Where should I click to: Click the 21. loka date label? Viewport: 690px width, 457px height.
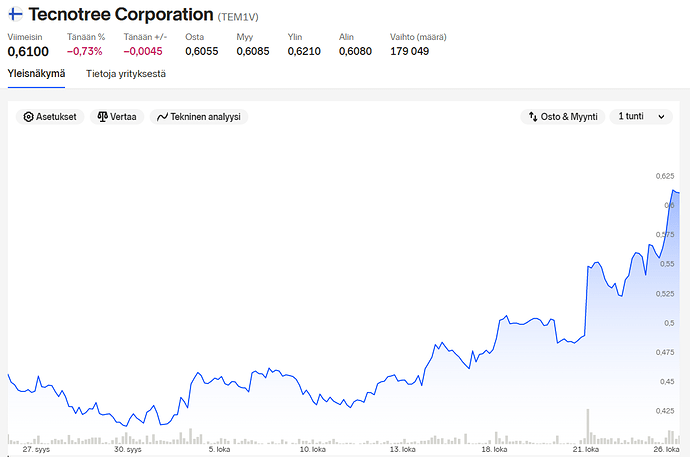pos(585,449)
